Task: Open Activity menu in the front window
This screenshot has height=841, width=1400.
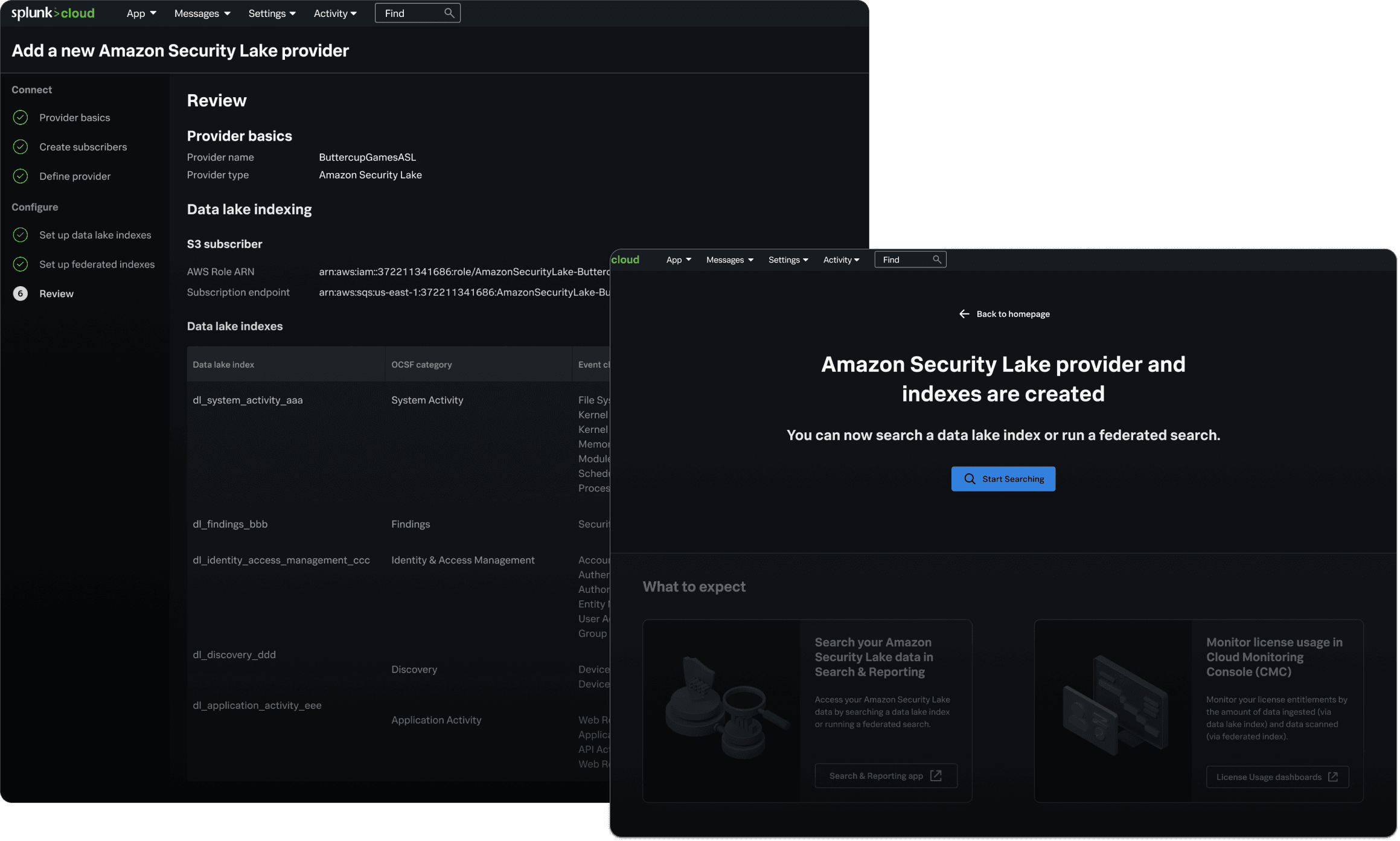Action: tap(841, 260)
